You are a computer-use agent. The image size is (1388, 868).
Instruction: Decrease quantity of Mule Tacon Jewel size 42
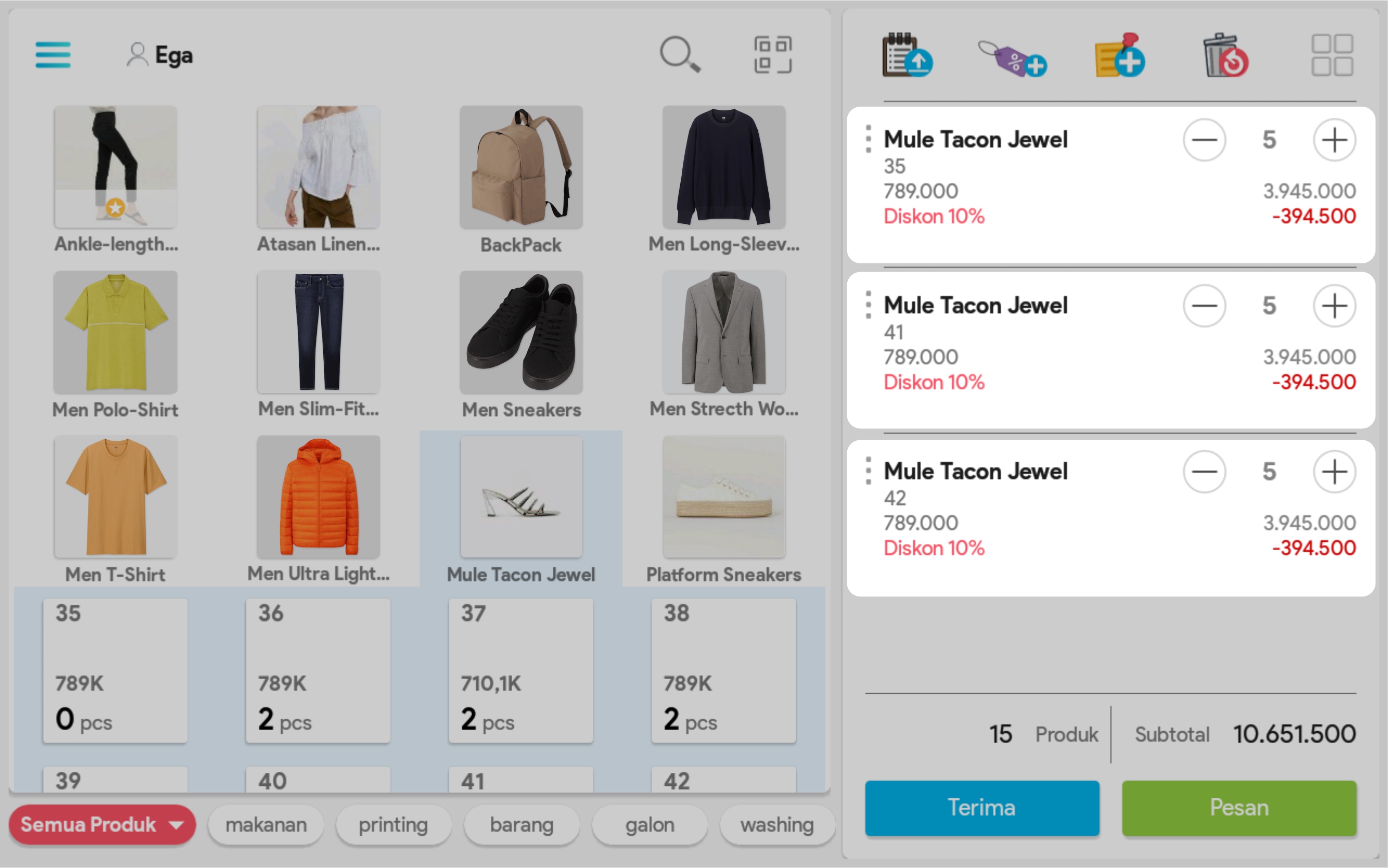point(1204,472)
